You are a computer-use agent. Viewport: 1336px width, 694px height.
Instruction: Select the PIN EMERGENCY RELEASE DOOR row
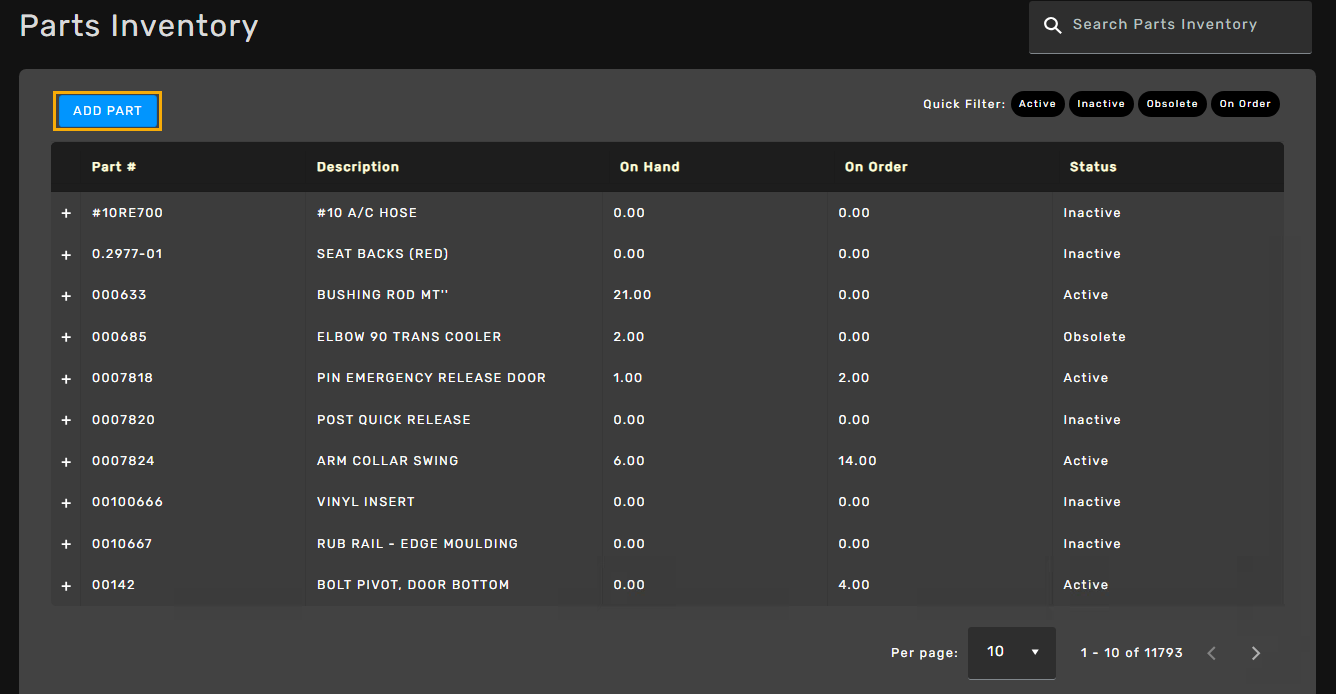(431, 378)
